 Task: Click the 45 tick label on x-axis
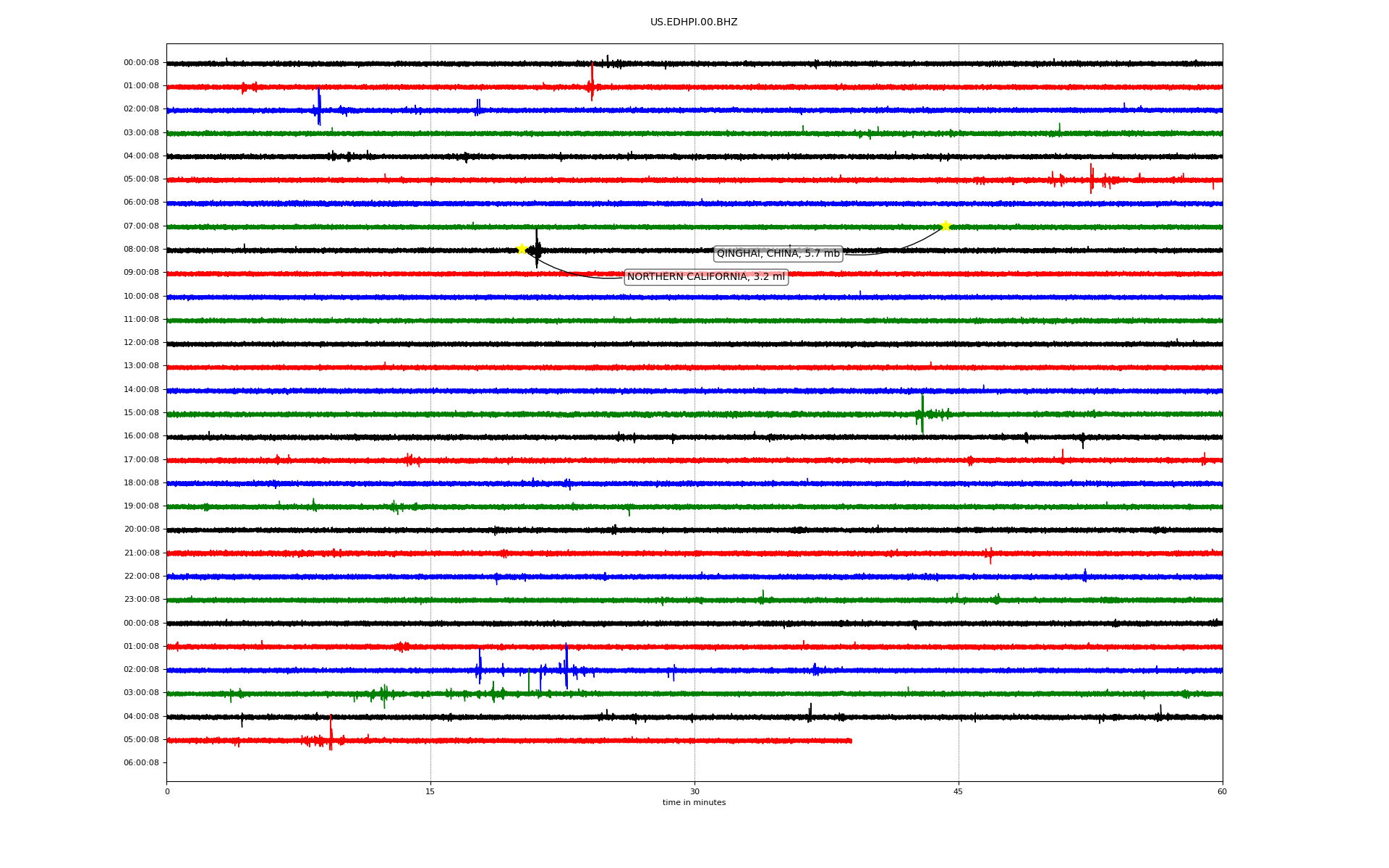(x=959, y=791)
